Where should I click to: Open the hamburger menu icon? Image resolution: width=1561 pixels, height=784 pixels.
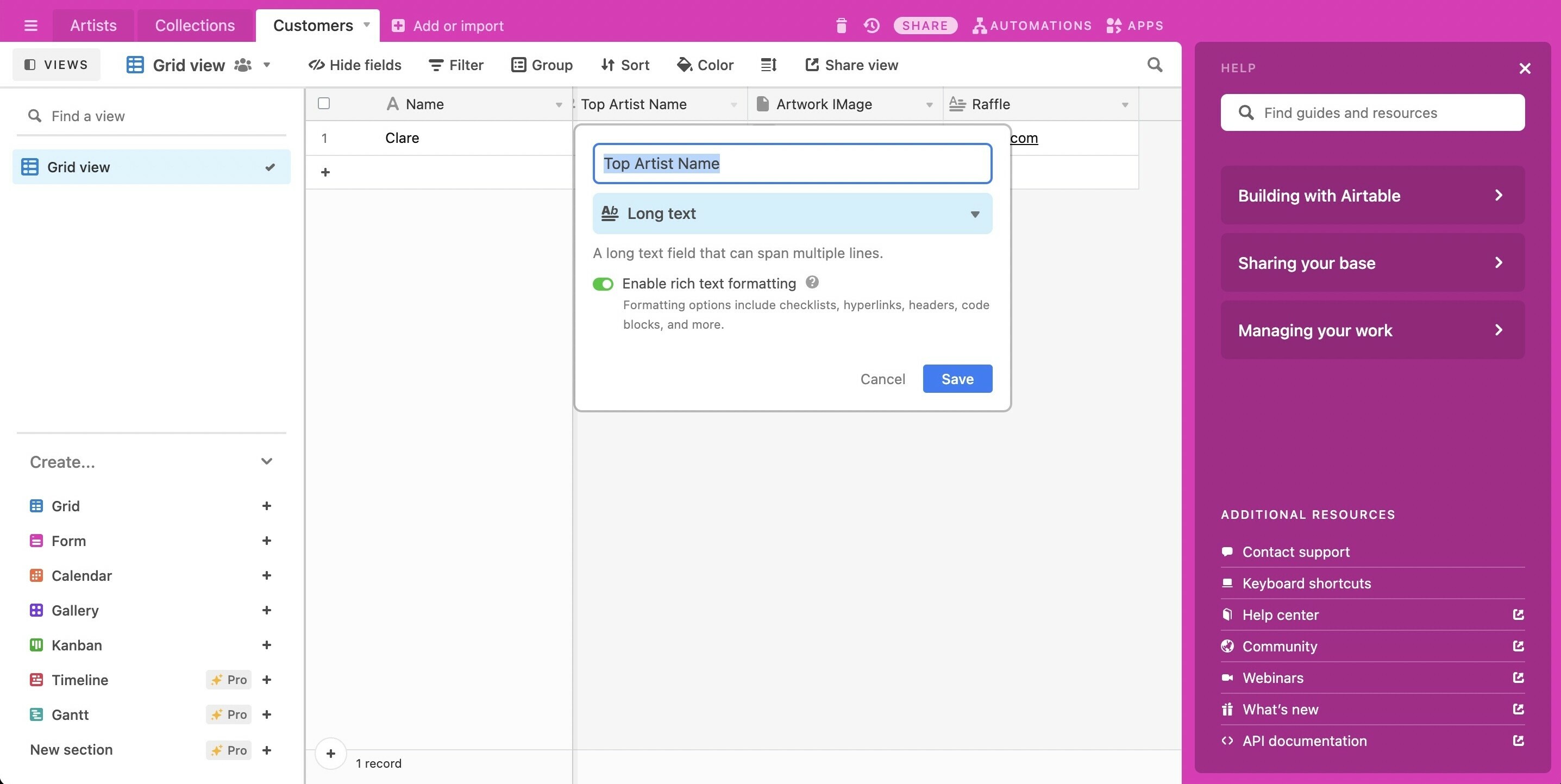click(x=31, y=26)
